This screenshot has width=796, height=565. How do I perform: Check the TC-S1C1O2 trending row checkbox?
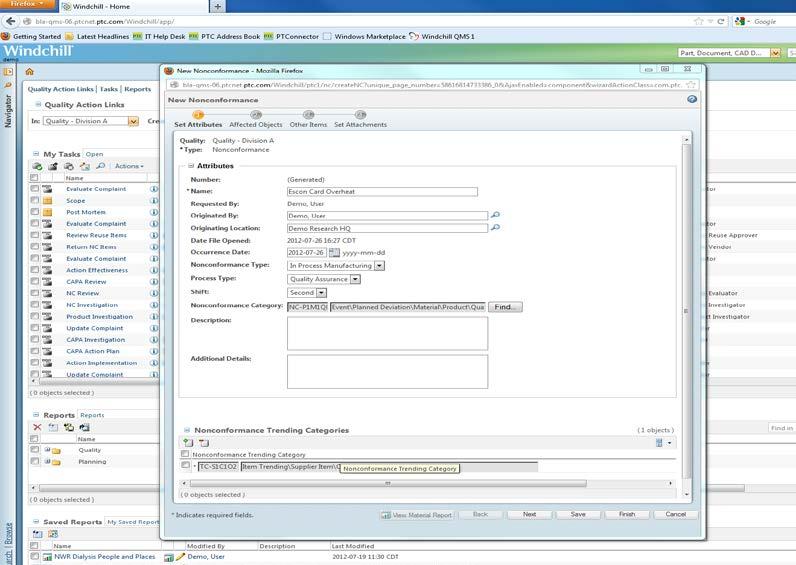coord(185,465)
